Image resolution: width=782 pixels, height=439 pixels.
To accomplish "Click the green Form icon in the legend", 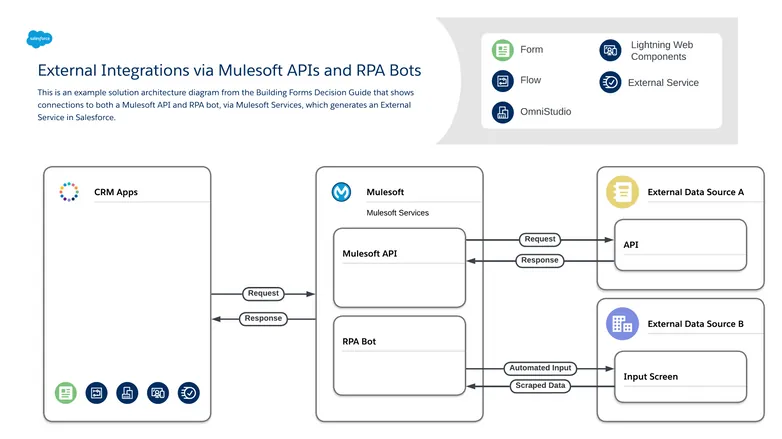I will click(x=502, y=50).
